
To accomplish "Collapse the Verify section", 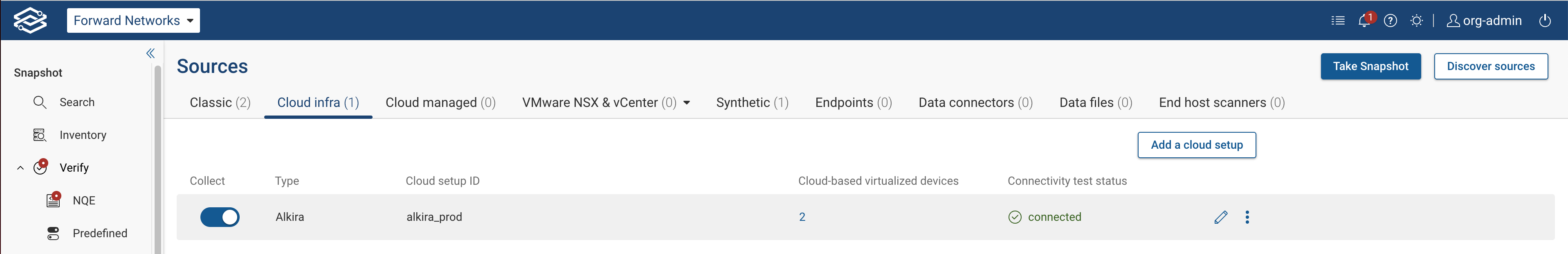I will [x=20, y=167].
